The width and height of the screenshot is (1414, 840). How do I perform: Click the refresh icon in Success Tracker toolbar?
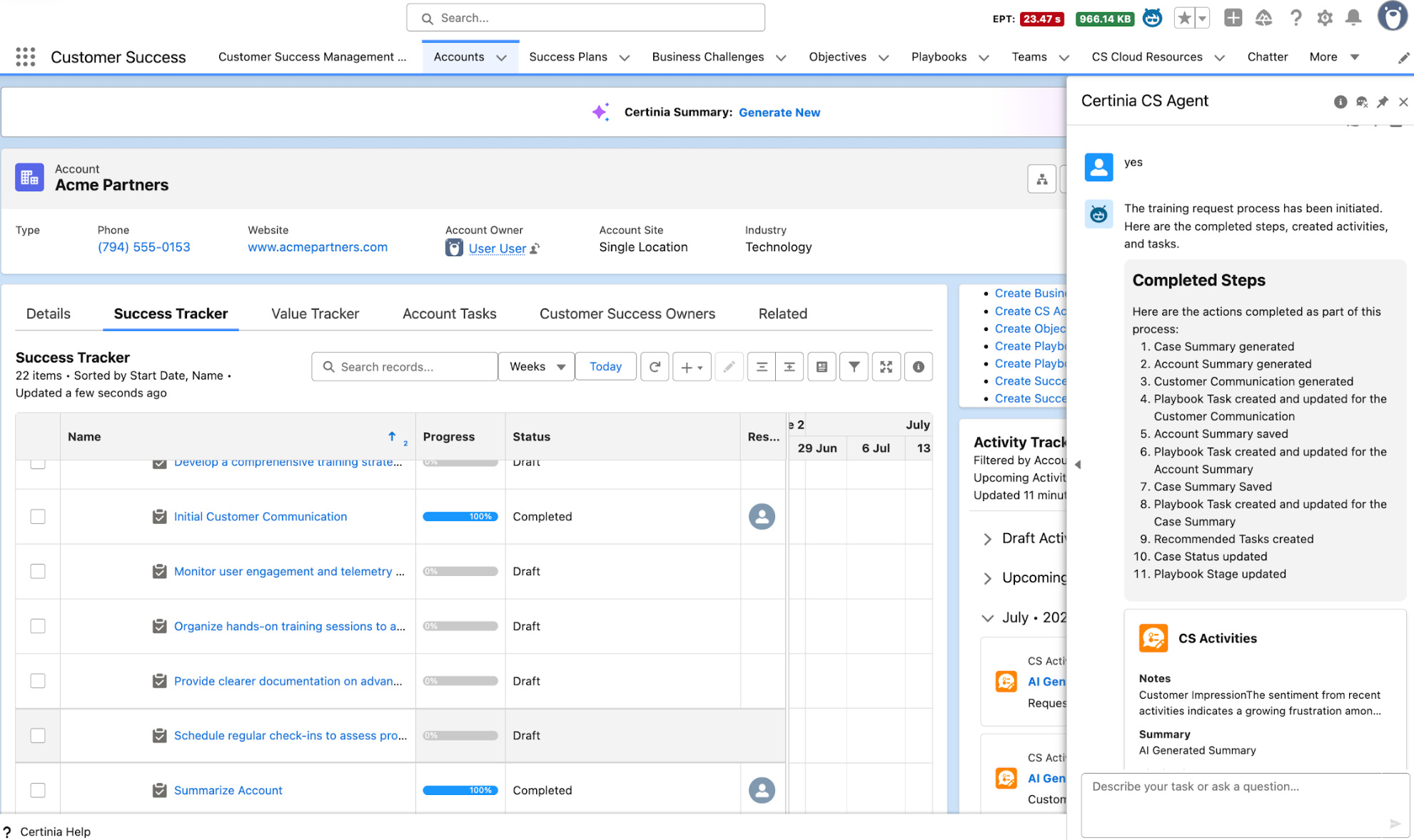coord(654,367)
